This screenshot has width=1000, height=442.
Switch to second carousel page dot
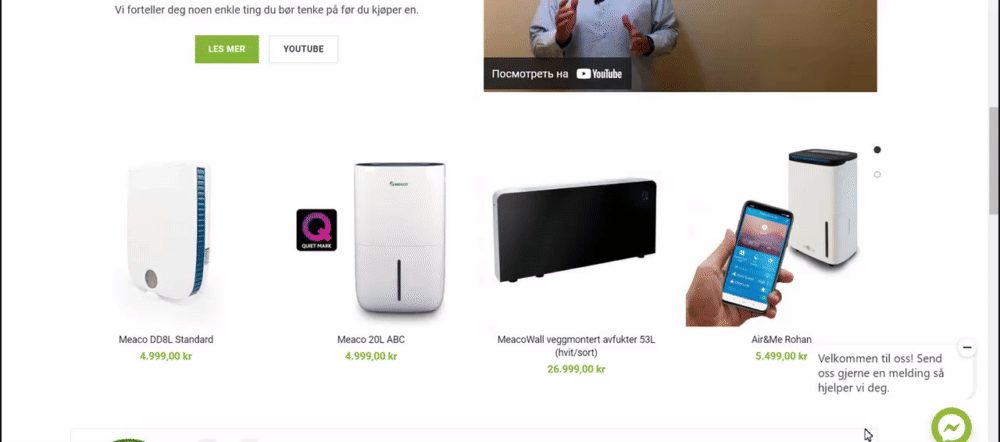coord(877,174)
